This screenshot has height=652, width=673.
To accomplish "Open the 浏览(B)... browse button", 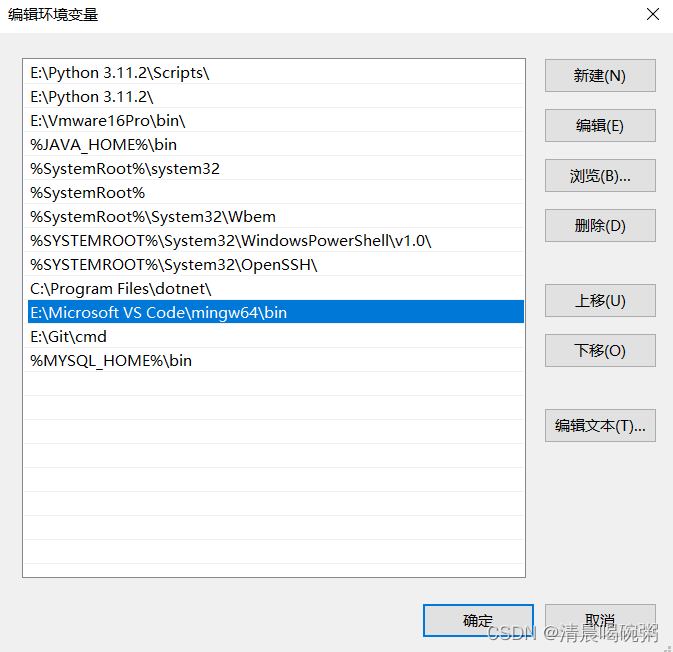I will coord(600,176).
